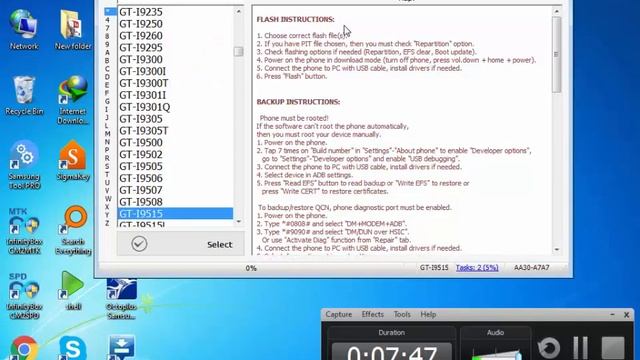This screenshot has height=360, width=640.
Task: Open the Recycle Bin icon
Action: 24,95
